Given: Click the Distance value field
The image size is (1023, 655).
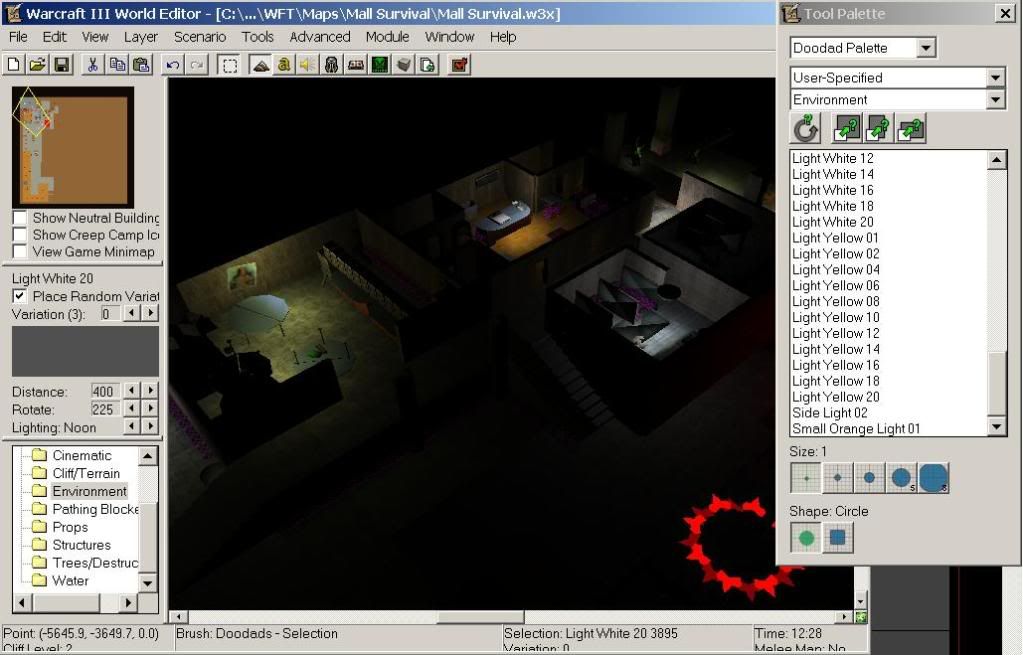Looking at the screenshot, I should pos(105,391).
